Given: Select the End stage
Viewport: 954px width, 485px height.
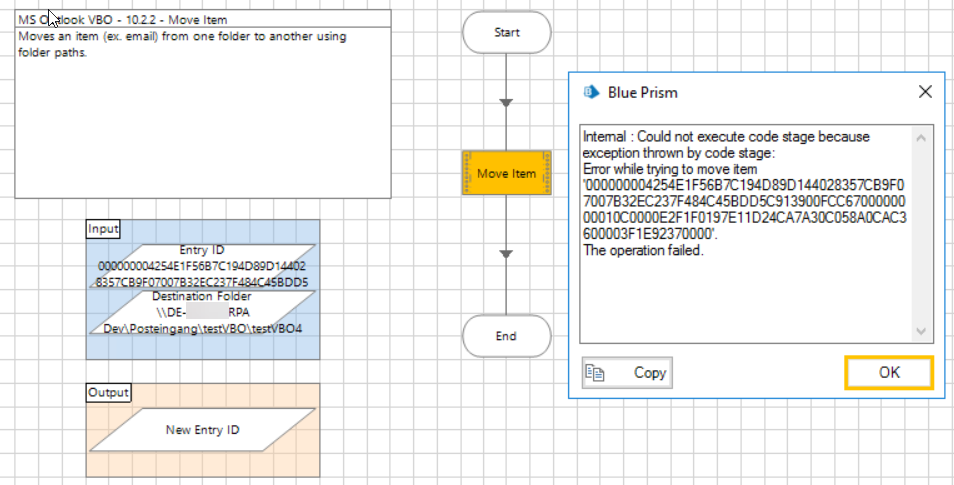Looking at the screenshot, I should (507, 336).
